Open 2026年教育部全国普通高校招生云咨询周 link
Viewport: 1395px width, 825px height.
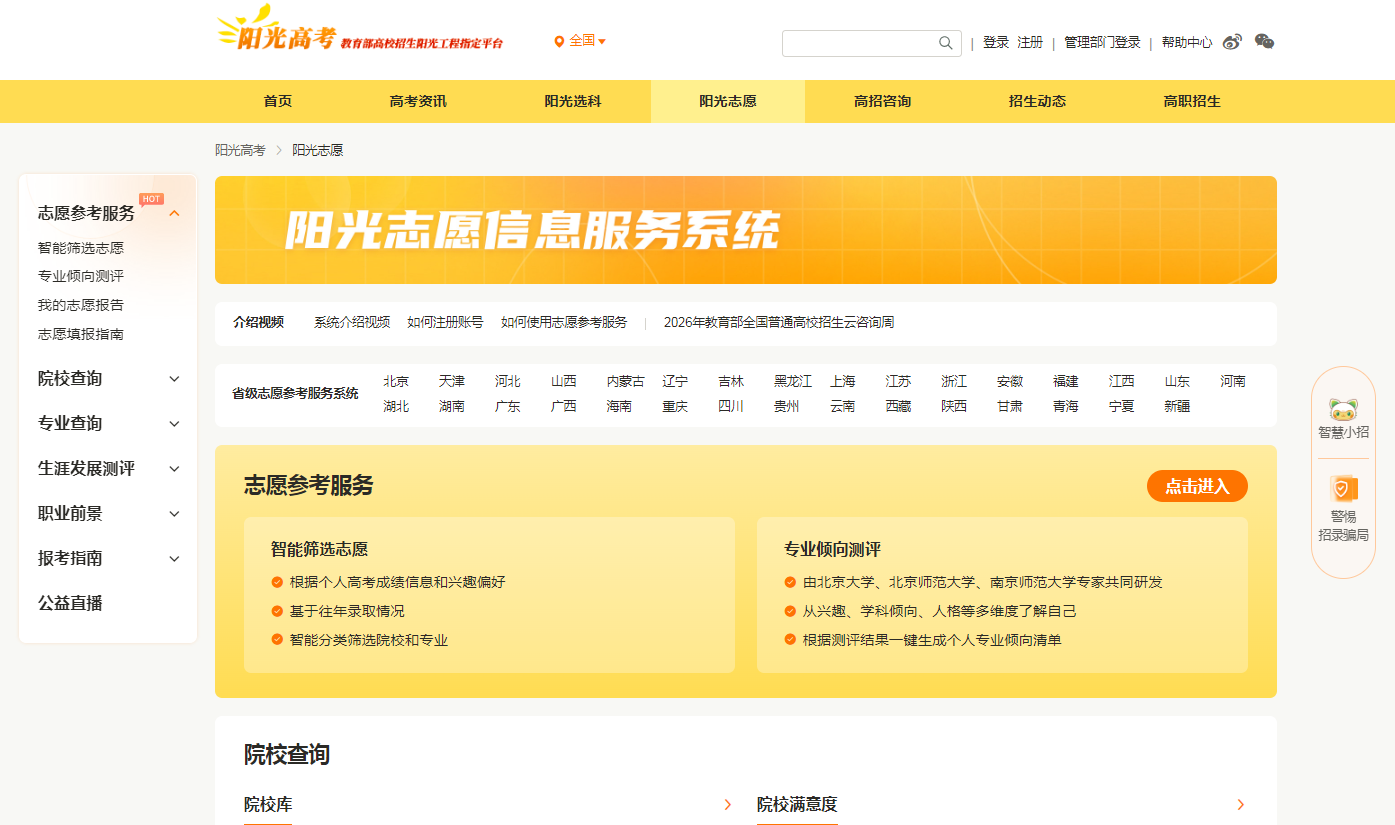coord(779,322)
